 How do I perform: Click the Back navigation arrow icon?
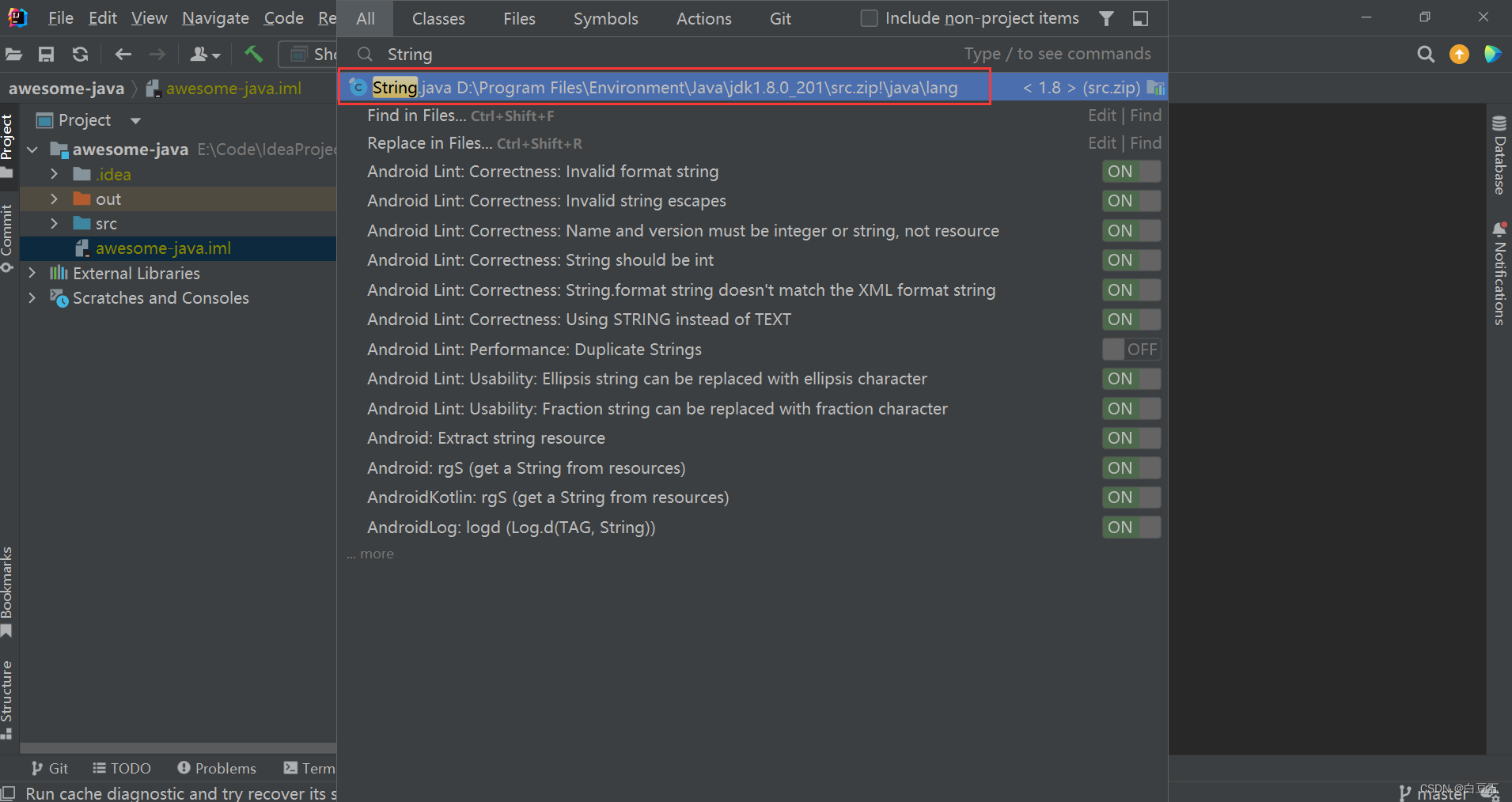click(123, 55)
